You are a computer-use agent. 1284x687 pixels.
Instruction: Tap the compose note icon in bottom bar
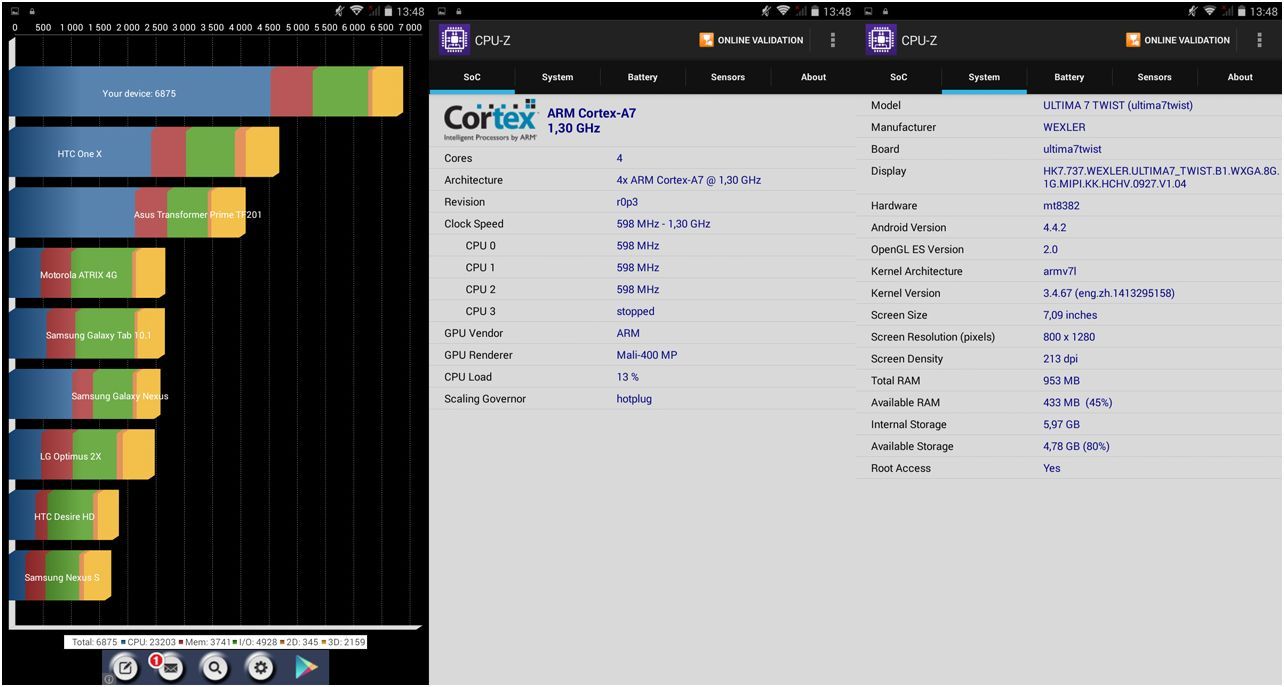click(x=126, y=668)
